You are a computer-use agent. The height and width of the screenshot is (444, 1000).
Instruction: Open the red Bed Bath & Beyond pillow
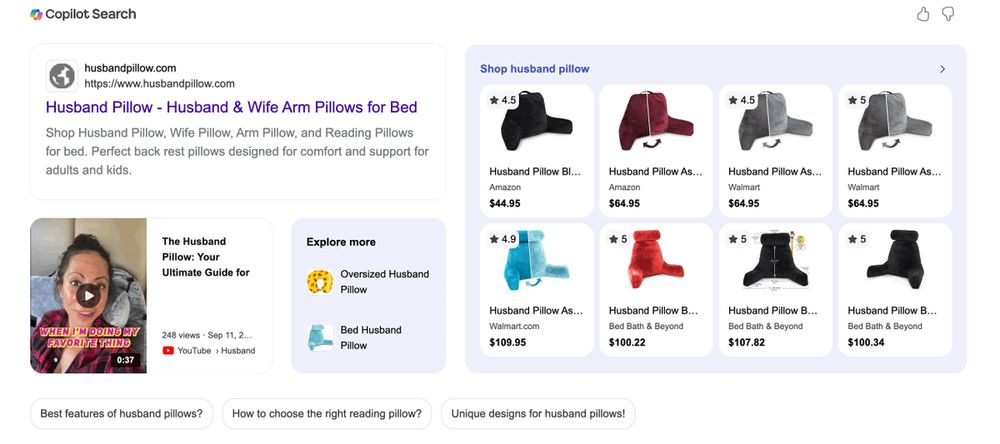[654, 289]
